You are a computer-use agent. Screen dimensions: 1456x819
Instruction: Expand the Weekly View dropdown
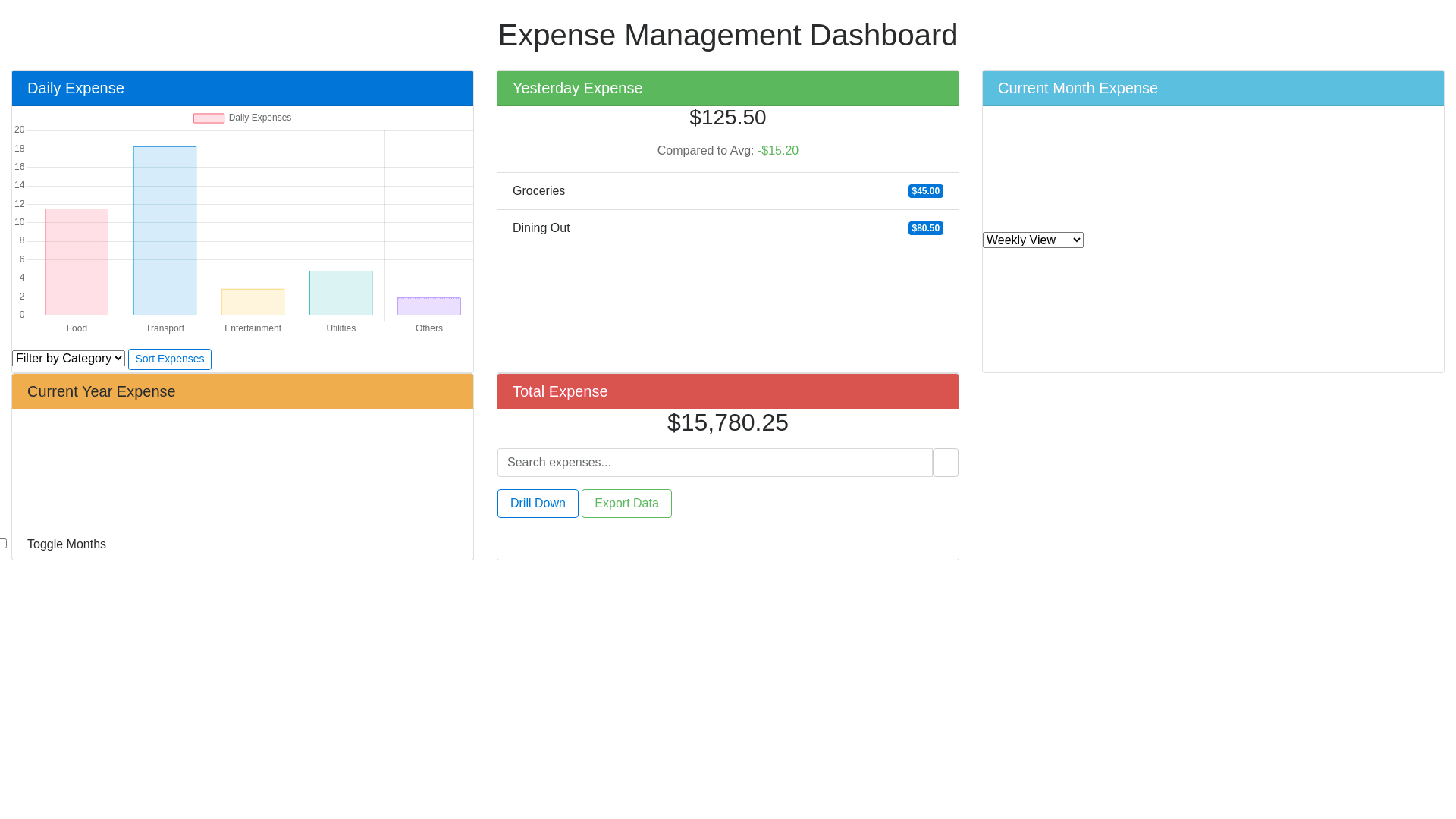coord(1033,240)
